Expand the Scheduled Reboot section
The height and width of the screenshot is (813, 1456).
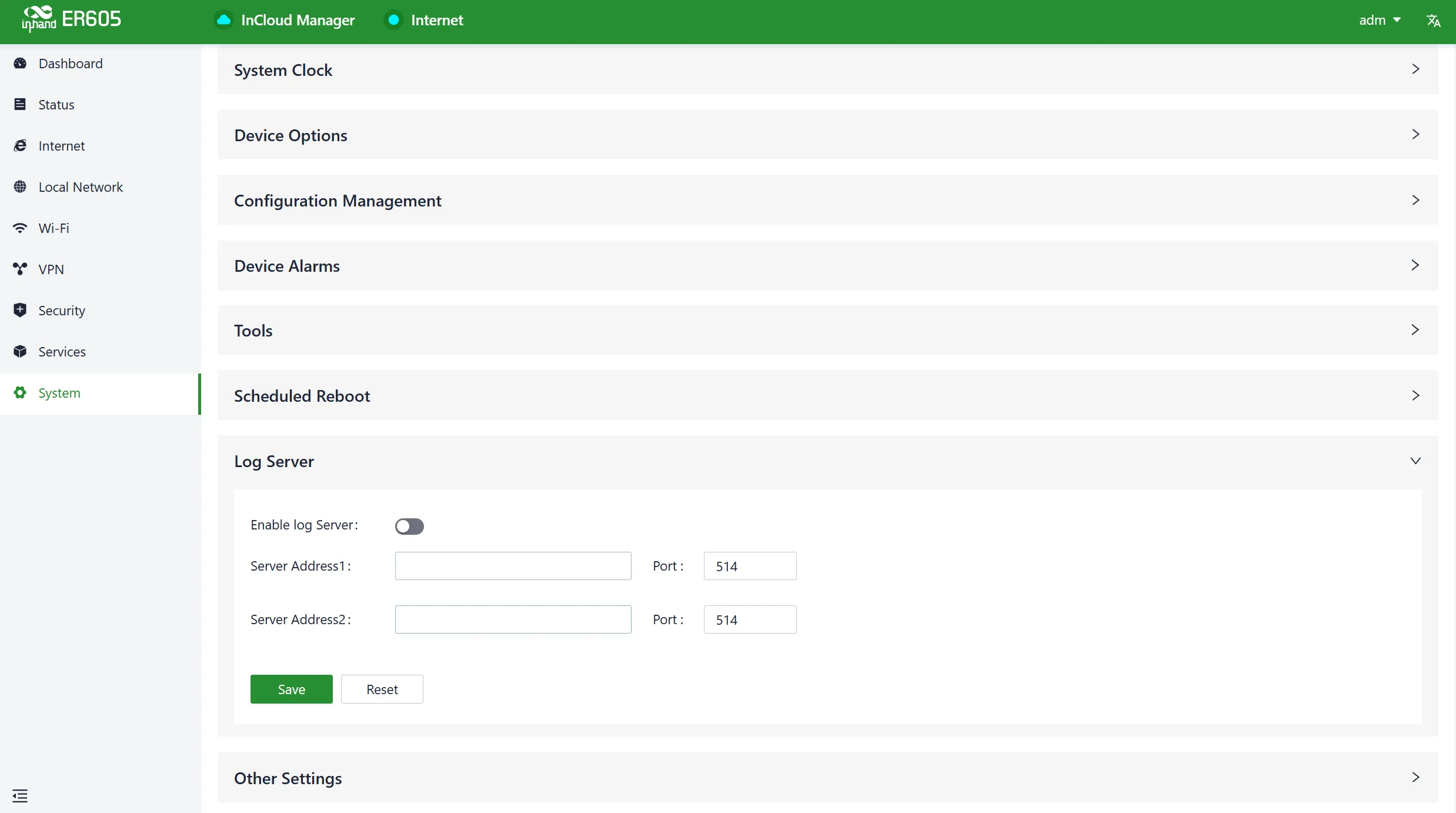coord(827,395)
